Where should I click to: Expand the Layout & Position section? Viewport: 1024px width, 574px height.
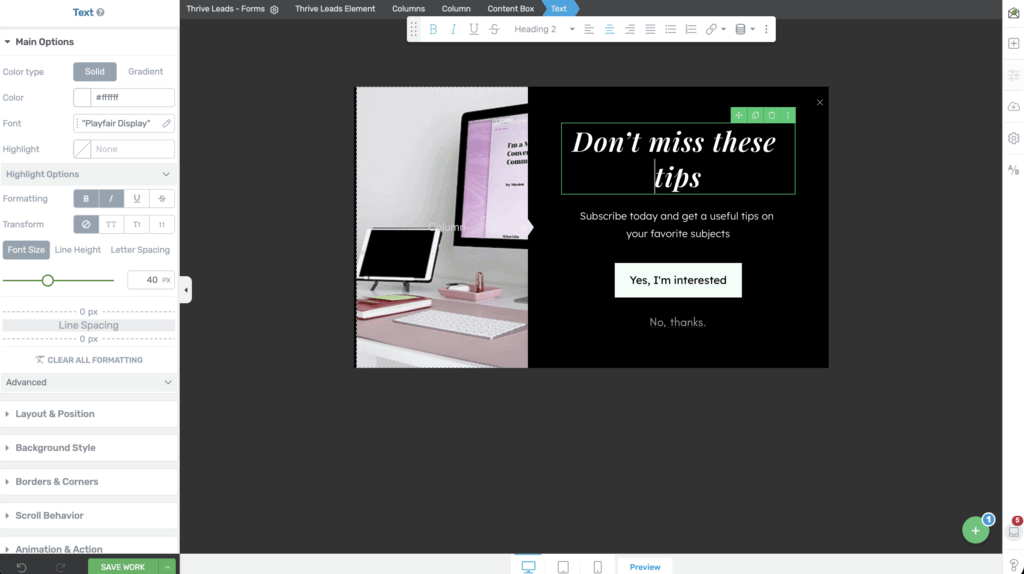(x=55, y=414)
